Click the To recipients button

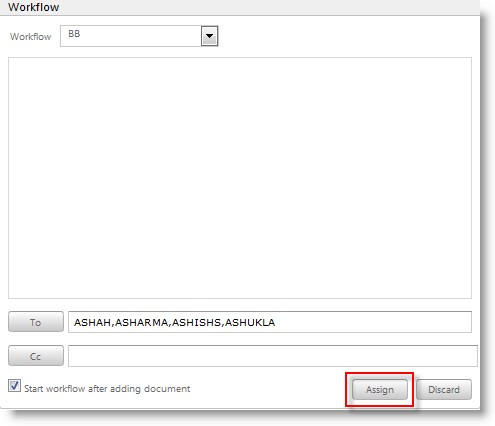pos(36,322)
